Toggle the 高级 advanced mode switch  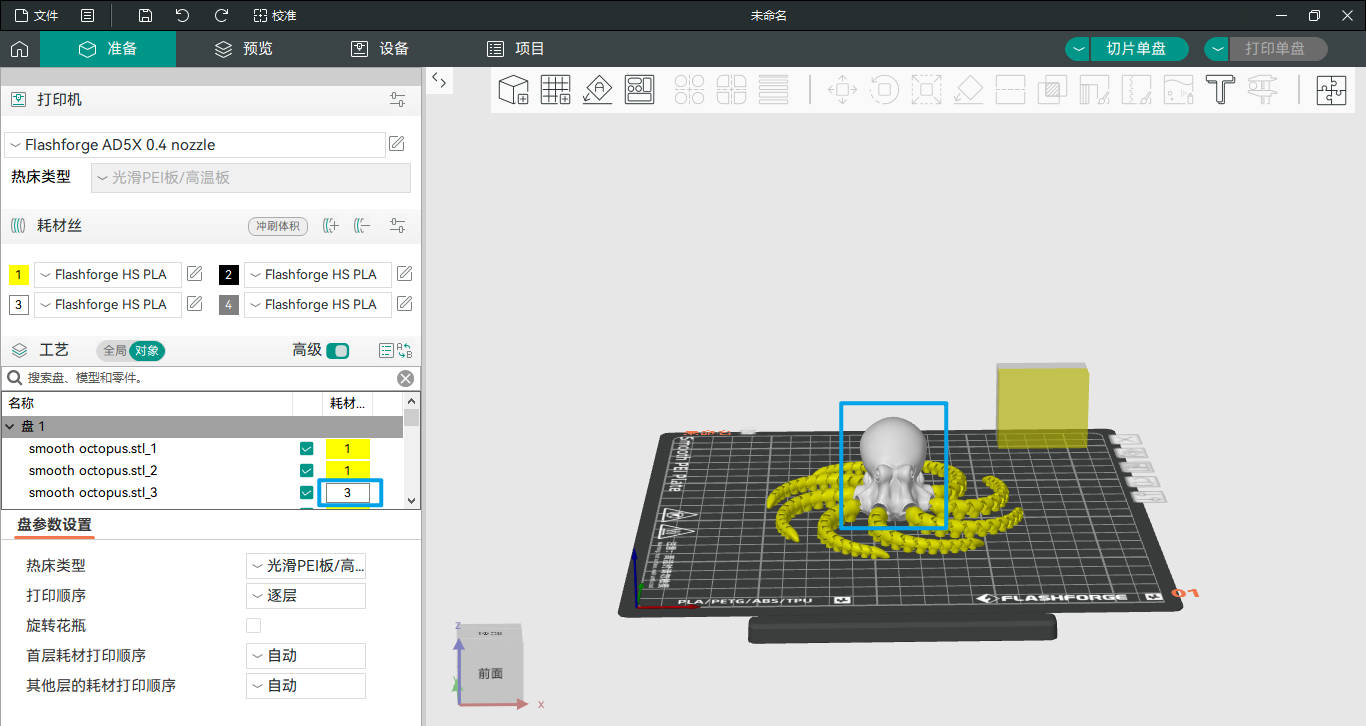338,351
